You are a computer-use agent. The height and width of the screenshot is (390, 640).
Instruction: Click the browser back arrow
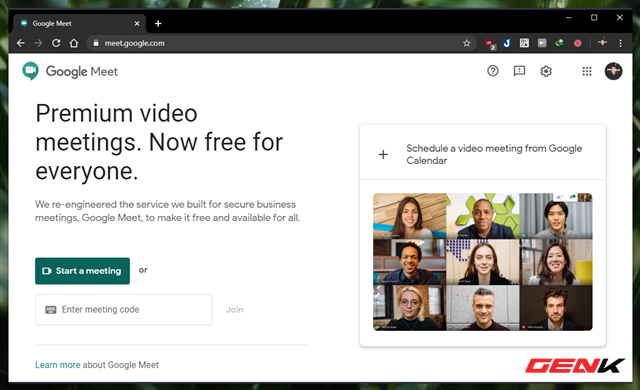(x=20, y=43)
